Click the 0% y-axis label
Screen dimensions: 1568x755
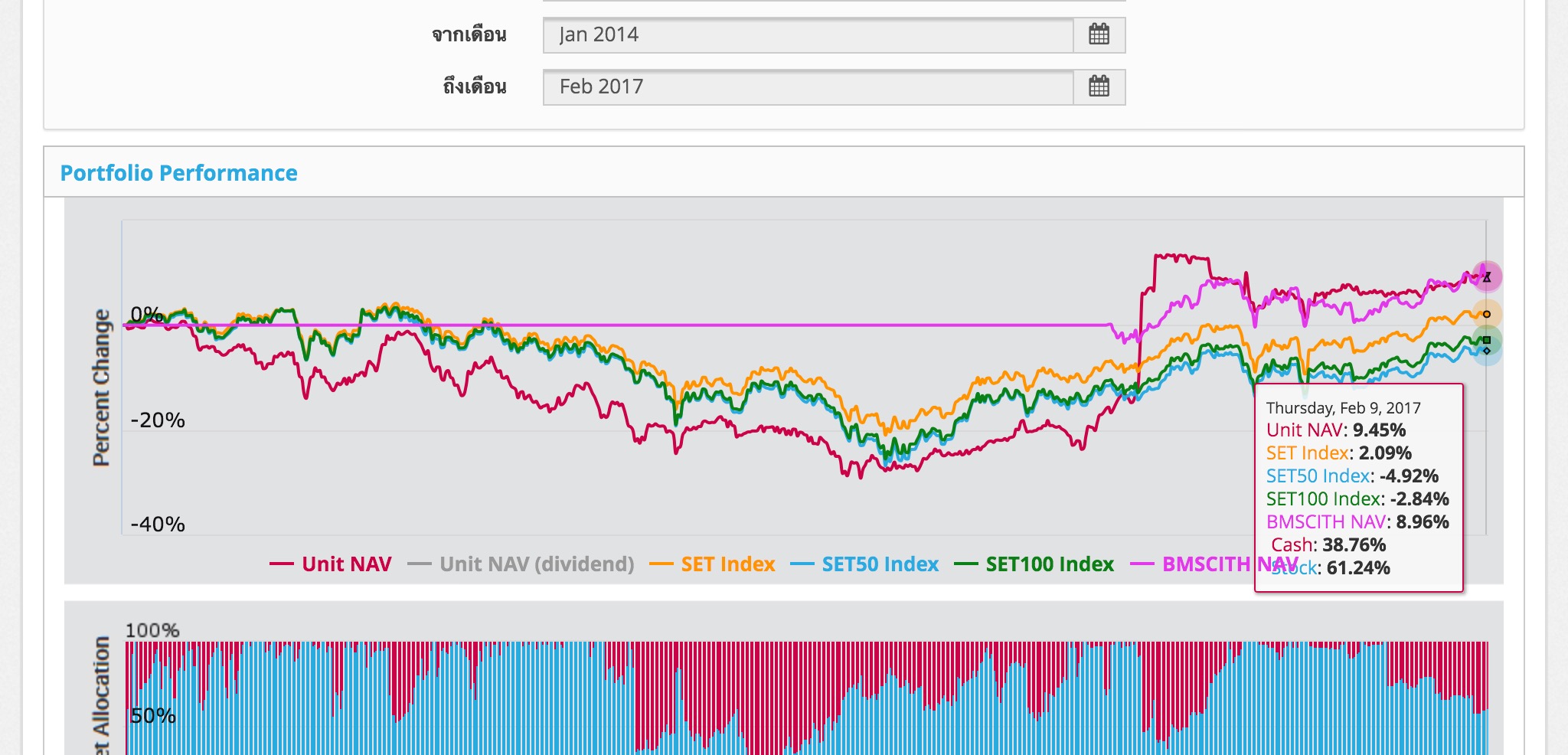(x=146, y=315)
